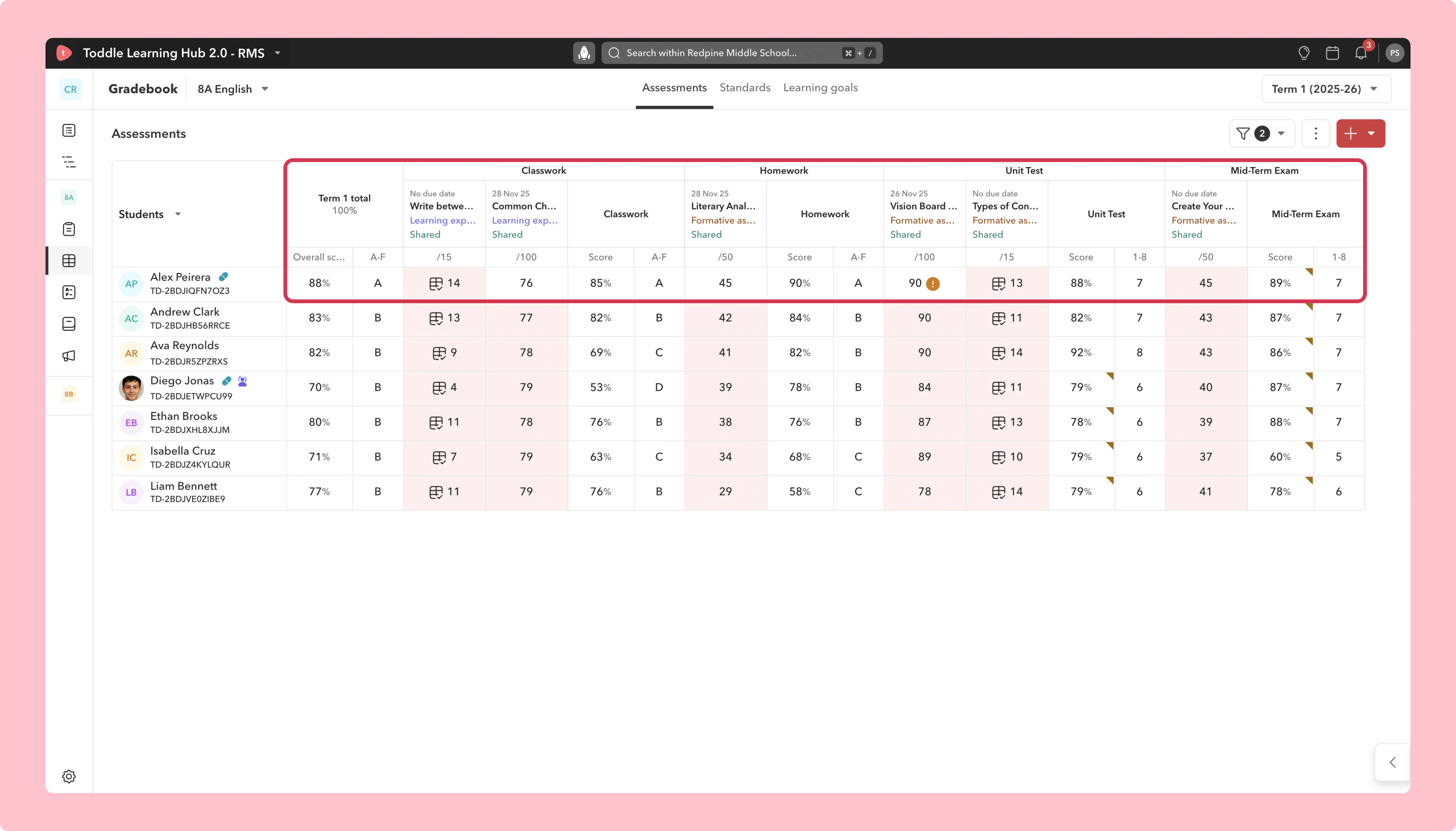The height and width of the screenshot is (831, 1456).
Task: Click the three-dot more options button
Action: 1316,134
